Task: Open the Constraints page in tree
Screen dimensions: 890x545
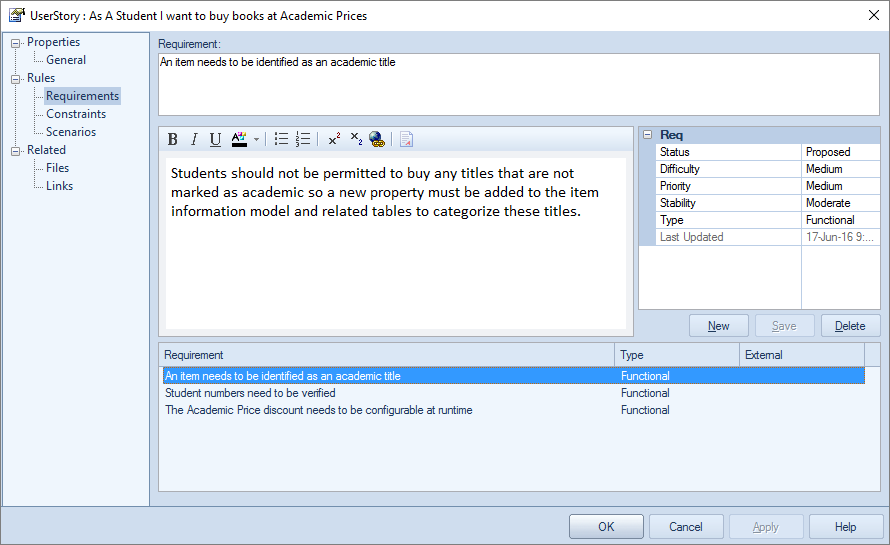Action: point(76,114)
